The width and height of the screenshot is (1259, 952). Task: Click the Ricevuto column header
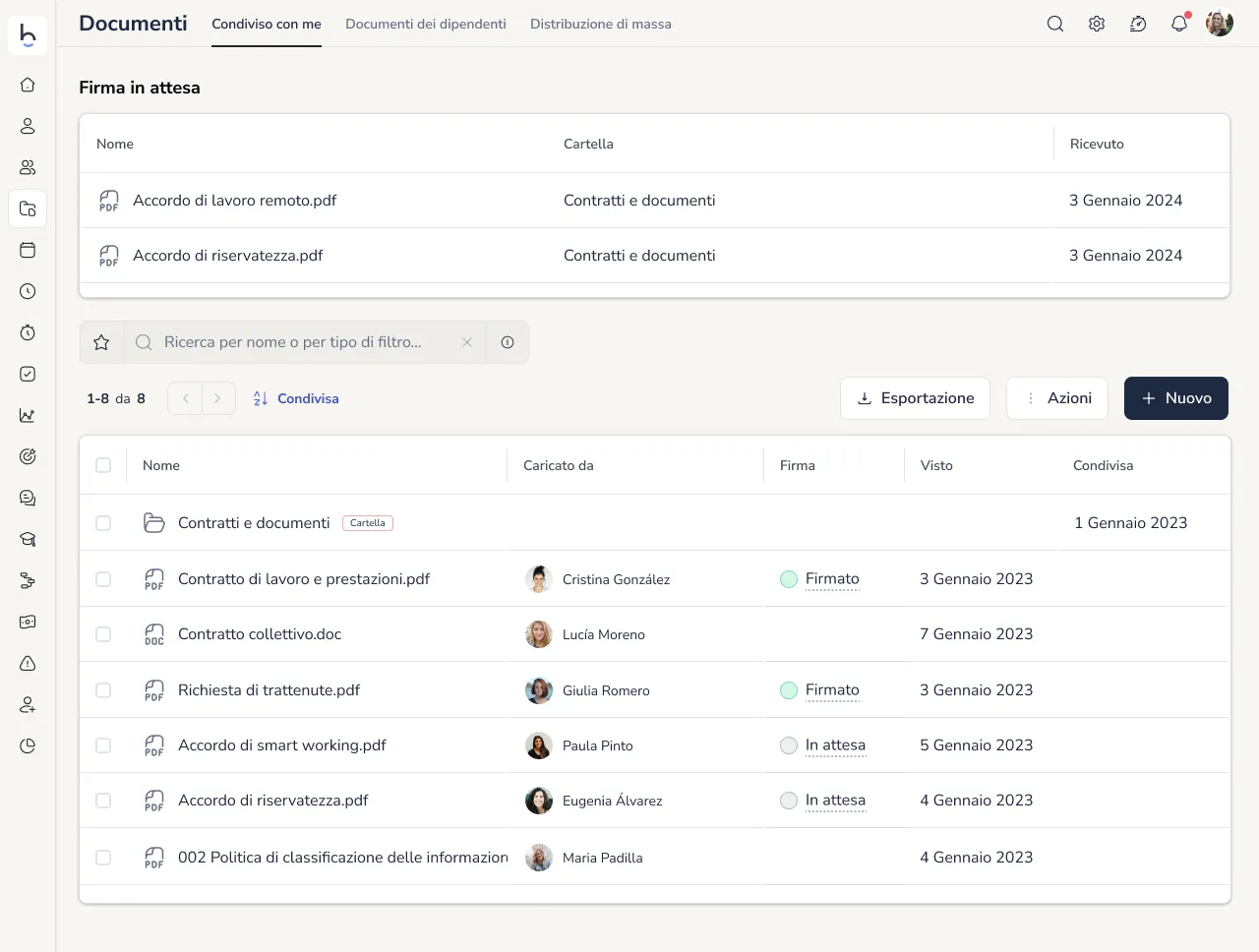tap(1097, 144)
